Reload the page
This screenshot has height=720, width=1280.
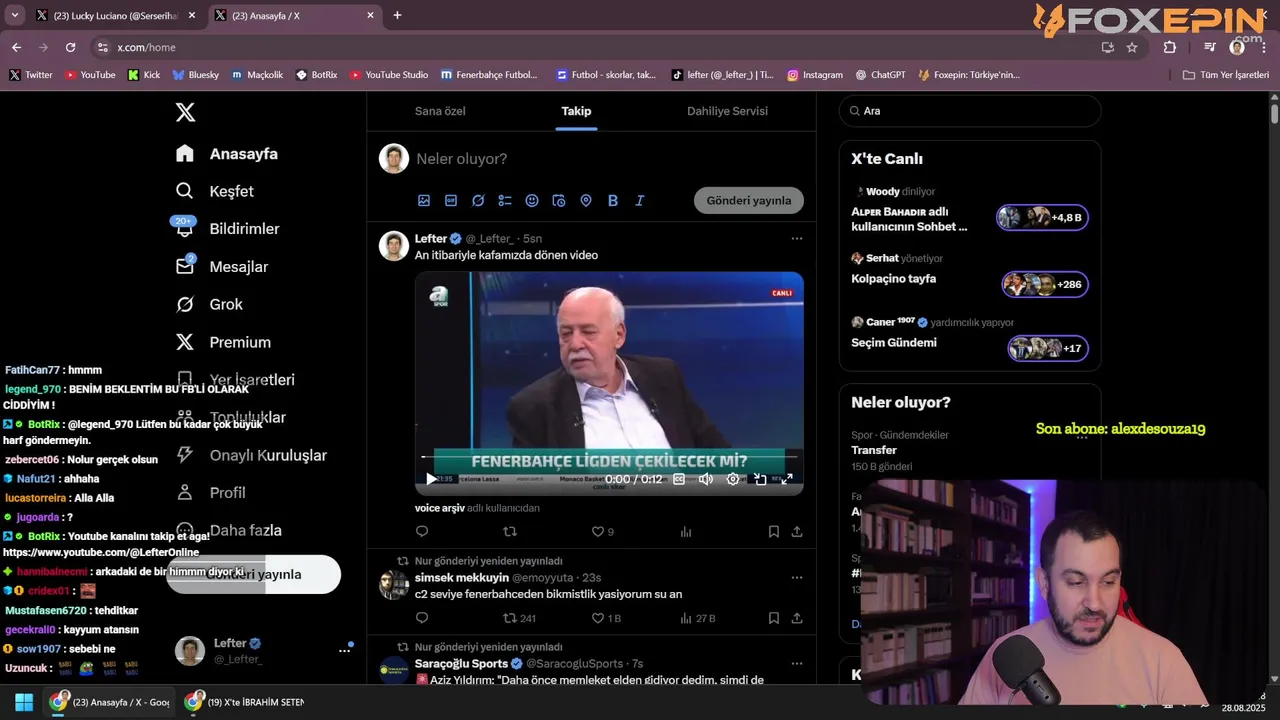[x=70, y=47]
